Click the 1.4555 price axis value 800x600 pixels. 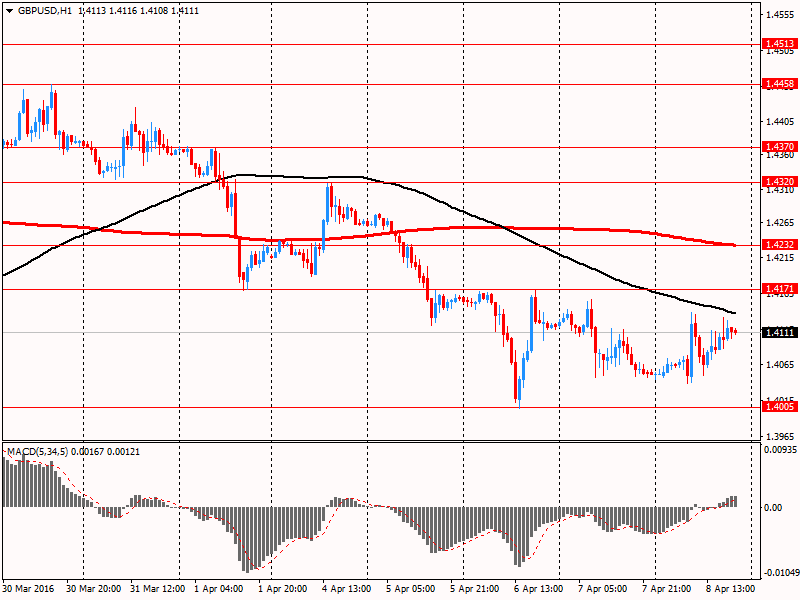(x=780, y=15)
